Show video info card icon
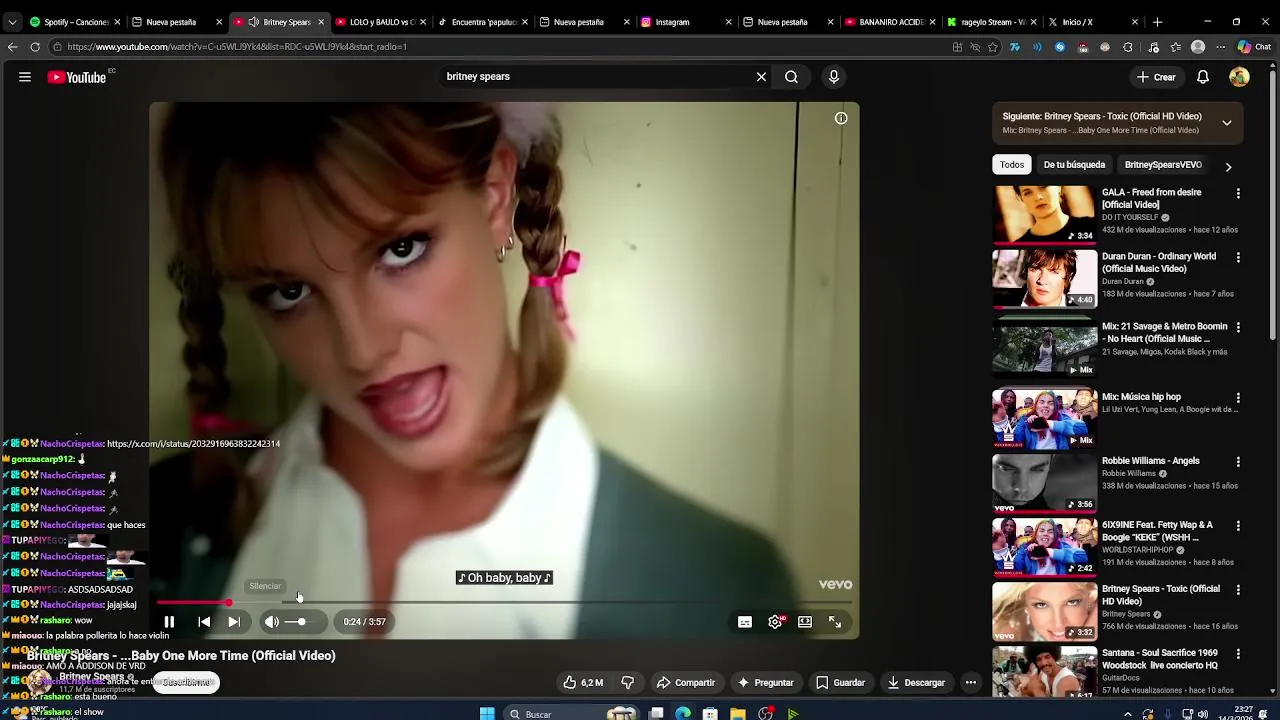 (841, 119)
